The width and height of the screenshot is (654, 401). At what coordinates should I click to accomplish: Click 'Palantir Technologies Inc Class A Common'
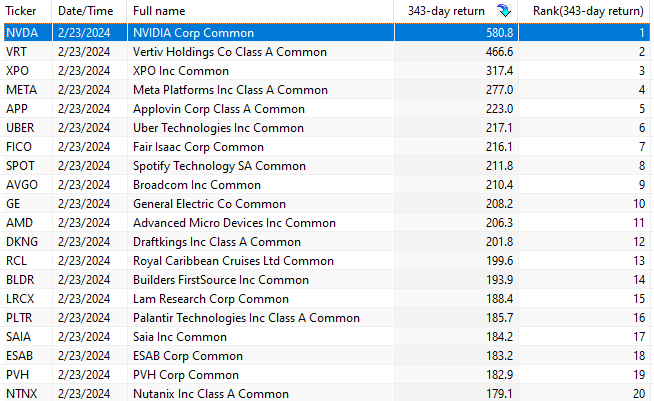point(246,318)
